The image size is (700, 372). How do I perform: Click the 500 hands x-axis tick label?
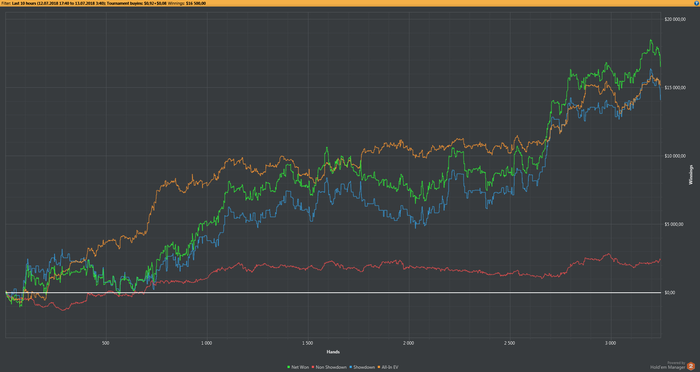tap(105, 343)
